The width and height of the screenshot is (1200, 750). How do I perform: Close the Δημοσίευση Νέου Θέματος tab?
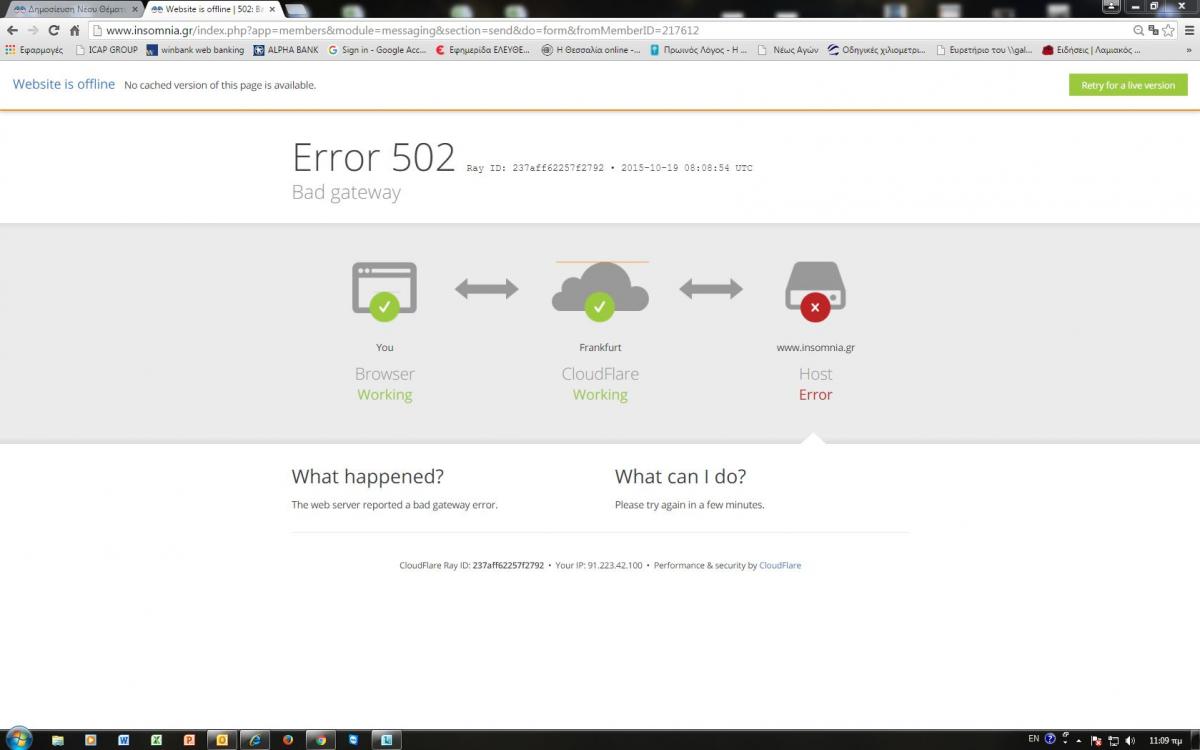coord(136,9)
